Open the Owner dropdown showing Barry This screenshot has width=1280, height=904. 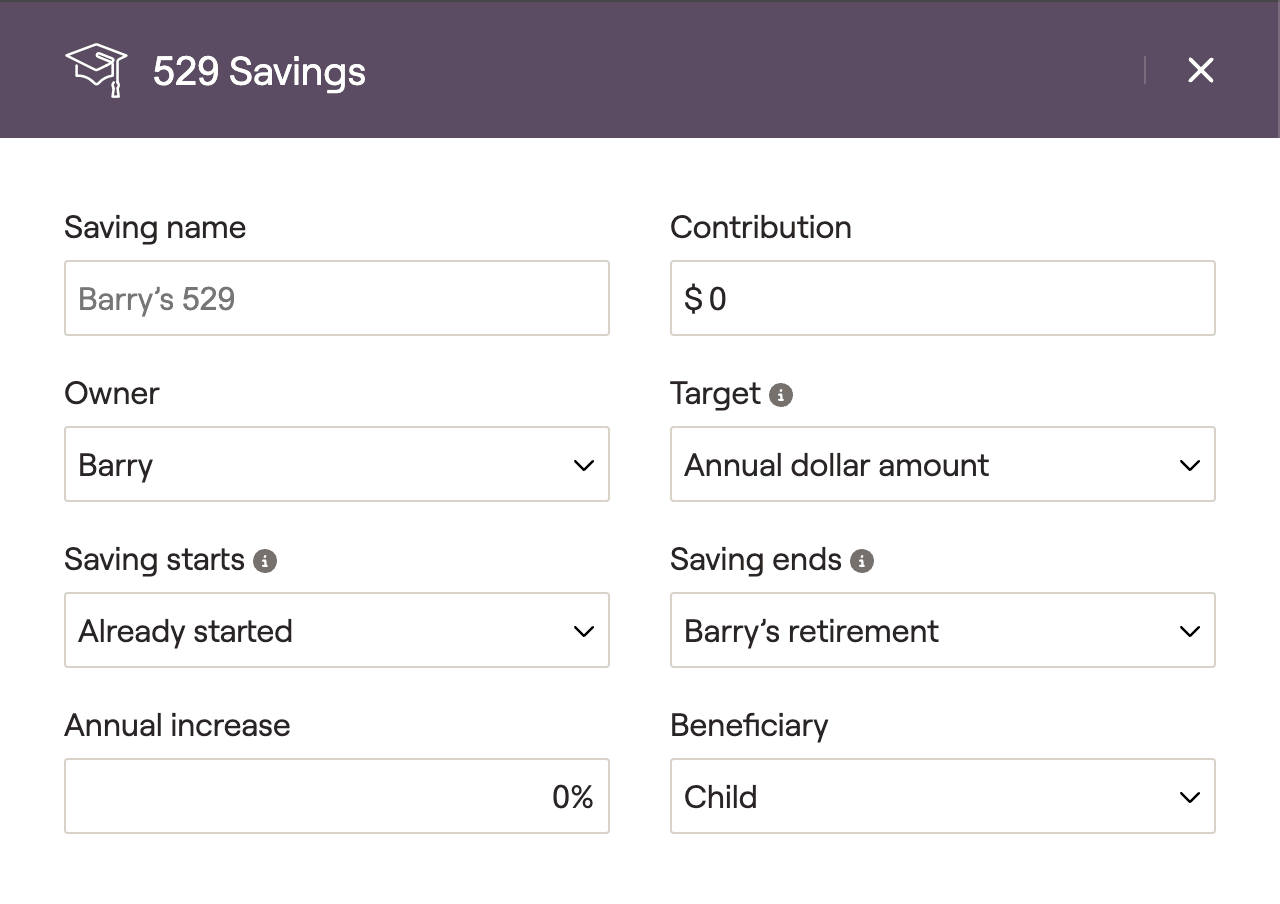(336, 464)
